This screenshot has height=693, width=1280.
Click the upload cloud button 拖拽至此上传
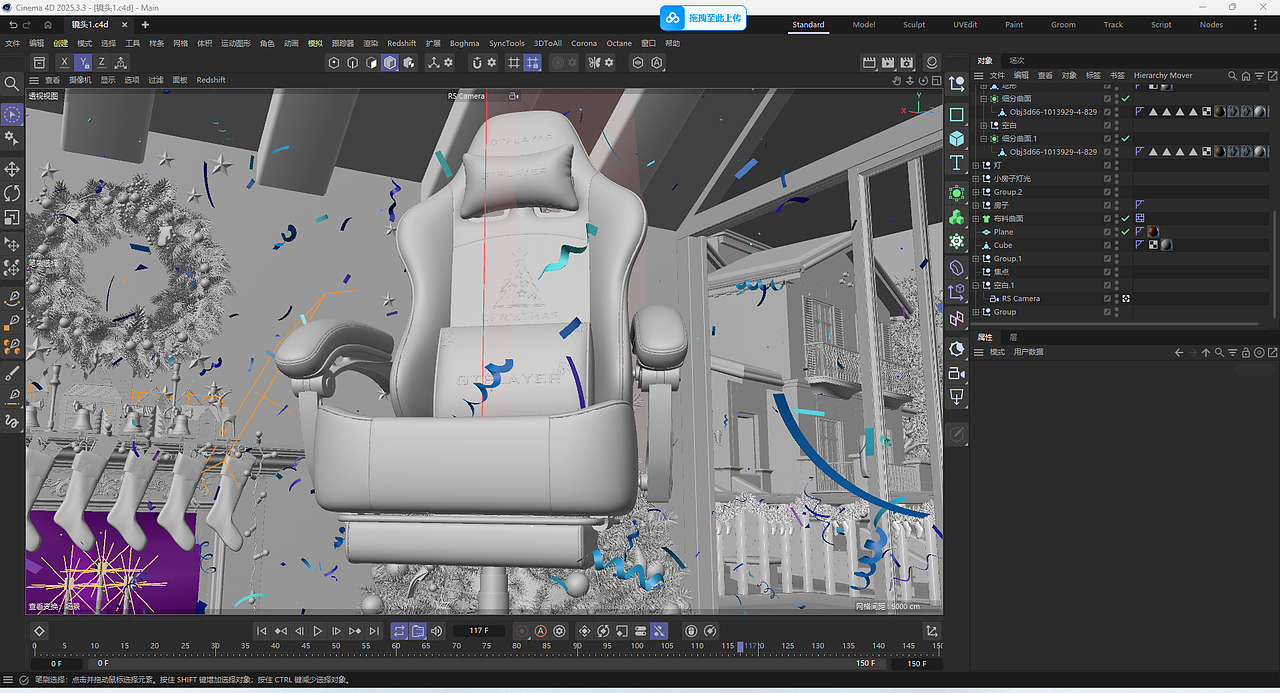point(703,18)
